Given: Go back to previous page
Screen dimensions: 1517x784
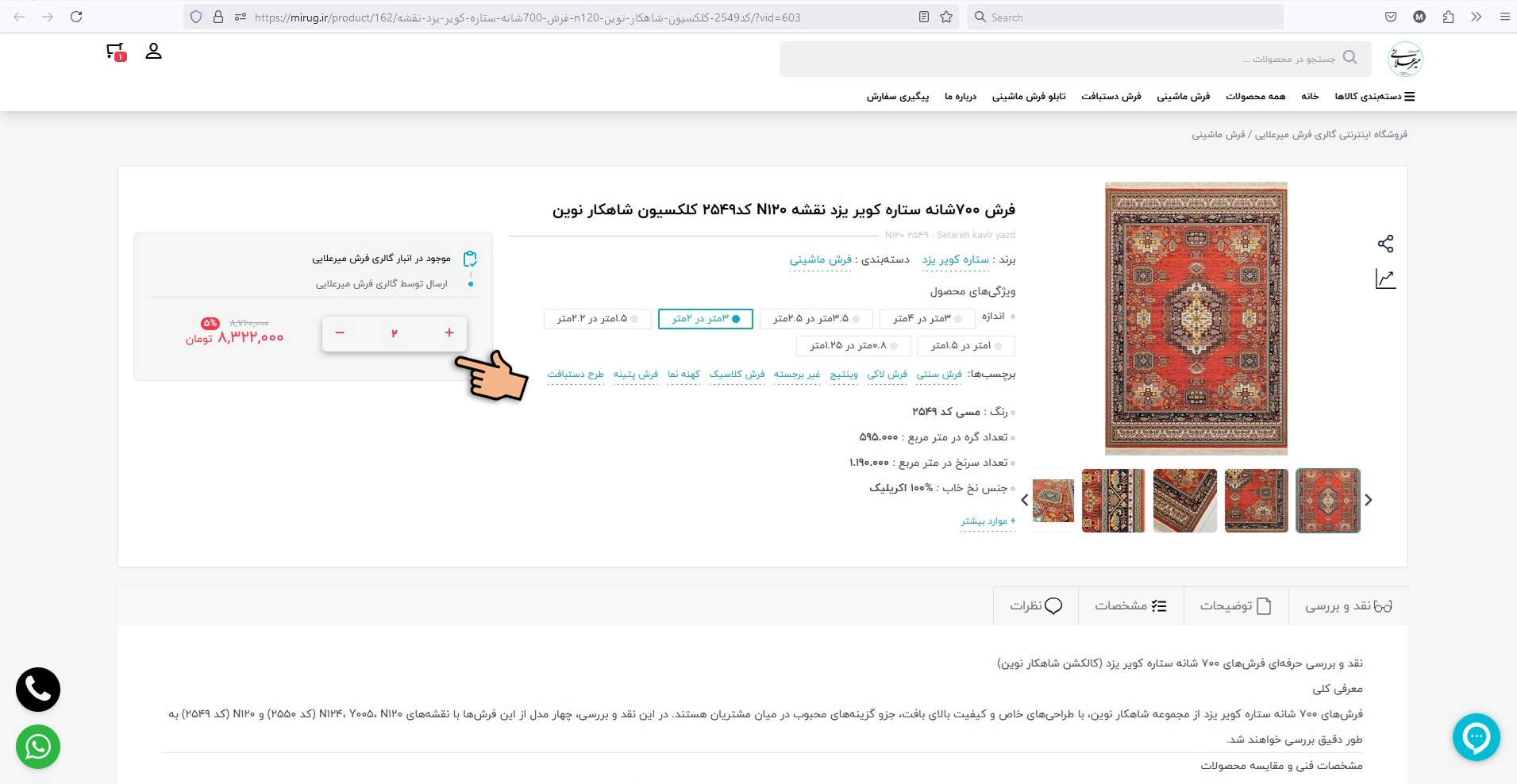Looking at the screenshot, I should [19, 17].
